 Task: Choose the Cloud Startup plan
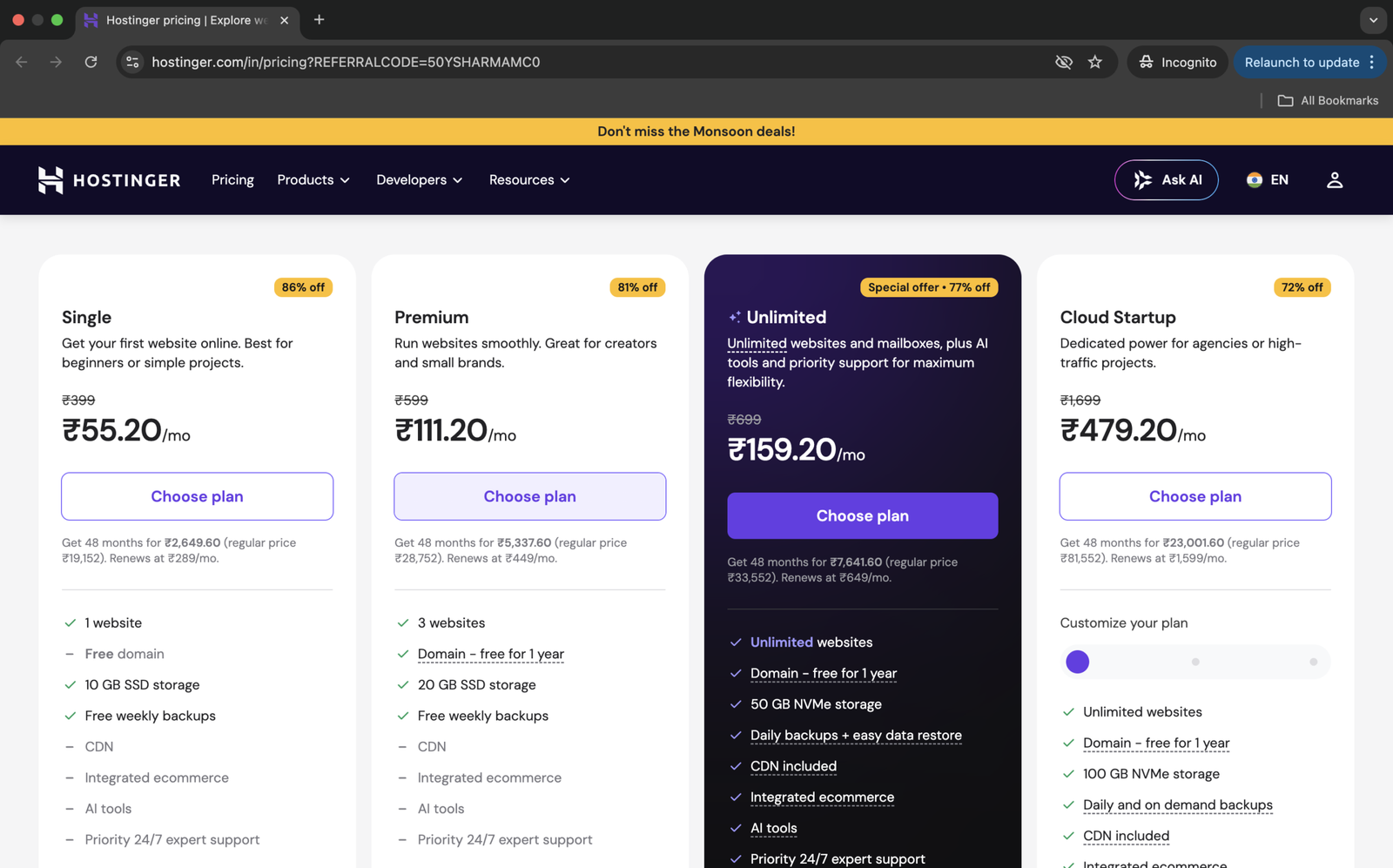tap(1195, 496)
